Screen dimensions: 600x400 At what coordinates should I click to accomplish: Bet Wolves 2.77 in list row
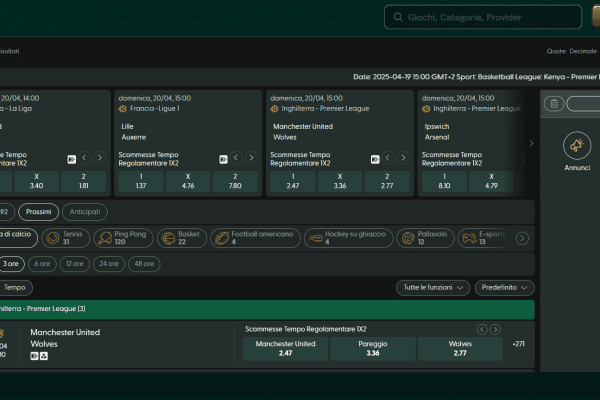(x=460, y=348)
